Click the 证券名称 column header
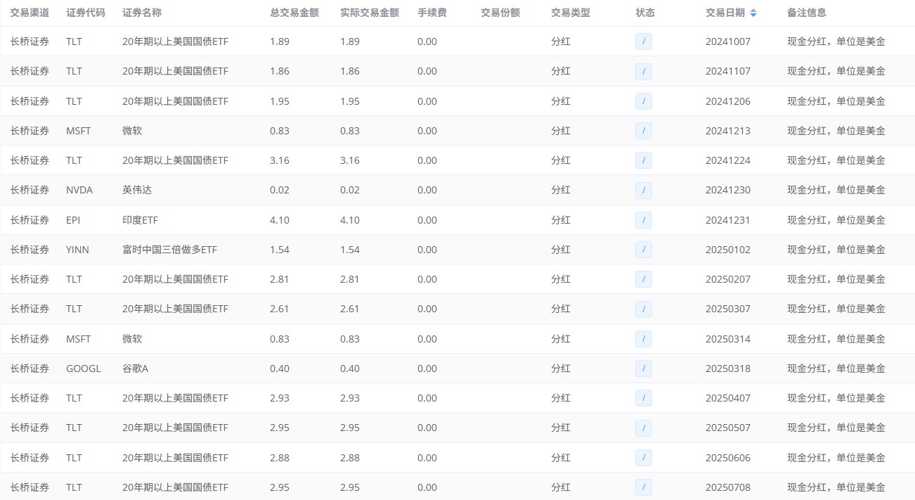Image resolution: width=915 pixels, height=500 pixels. (x=142, y=13)
